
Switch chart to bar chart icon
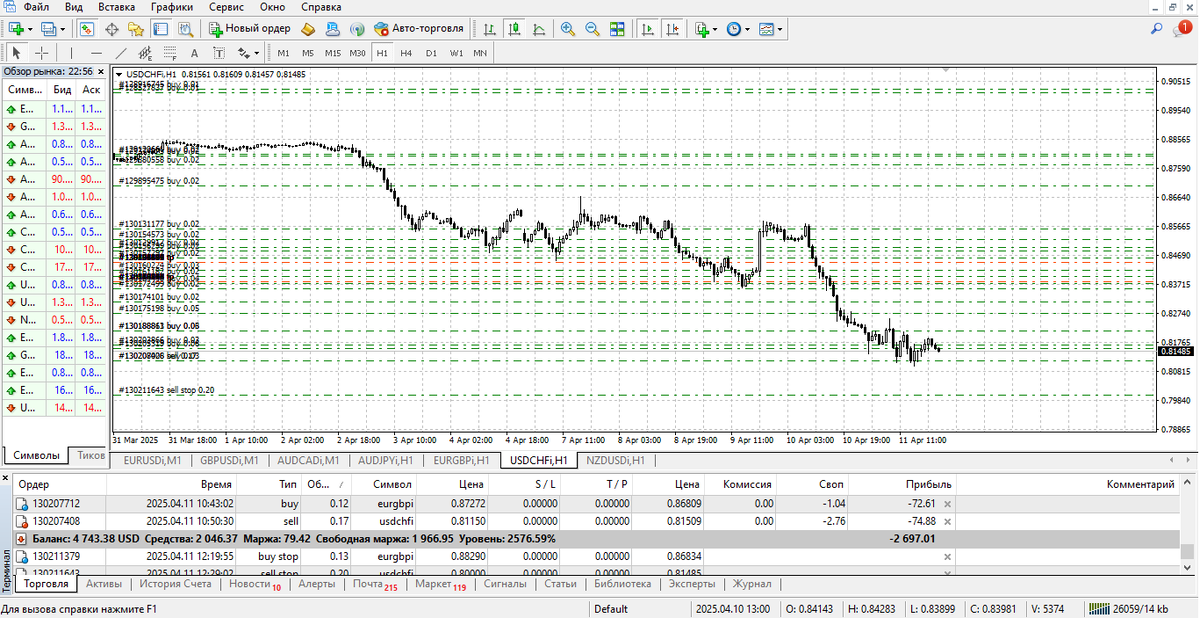(489, 29)
